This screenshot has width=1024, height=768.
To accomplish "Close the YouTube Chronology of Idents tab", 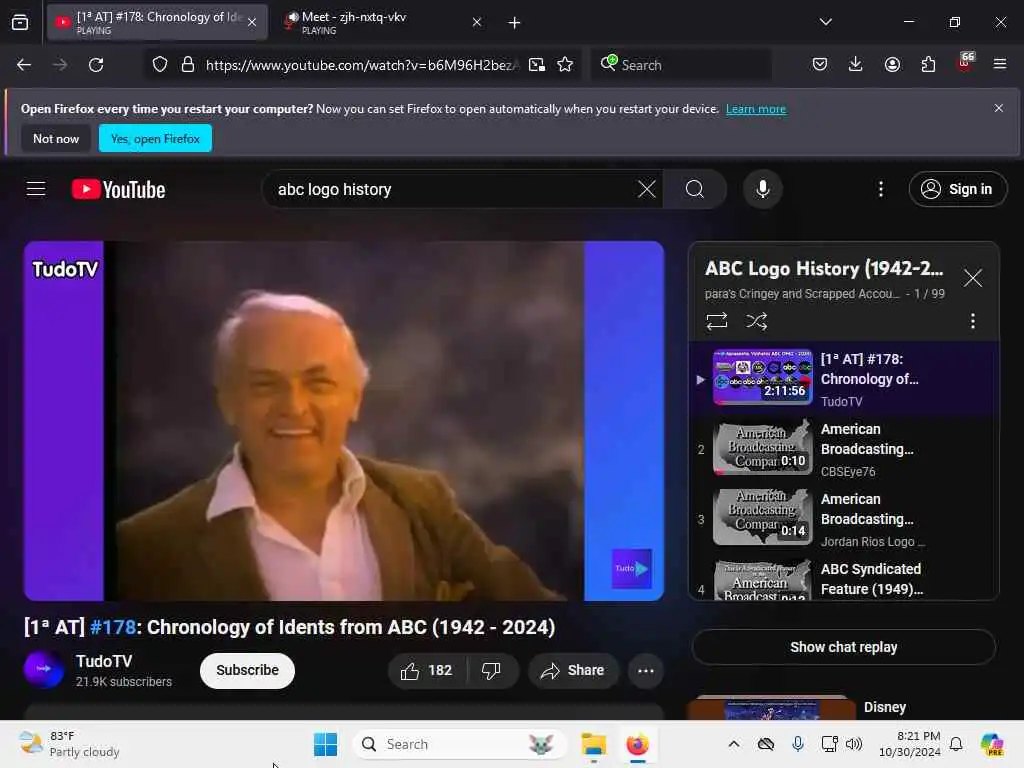I will click(x=252, y=23).
